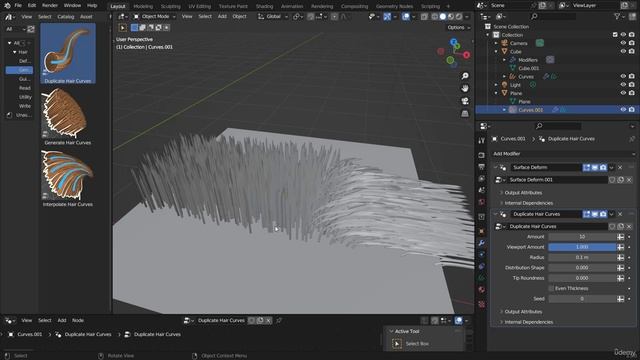Toggle Duplicate Hair Curves render visibility
Image resolution: width=640 pixels, height=360 pixels.
(x=603, y=214)
